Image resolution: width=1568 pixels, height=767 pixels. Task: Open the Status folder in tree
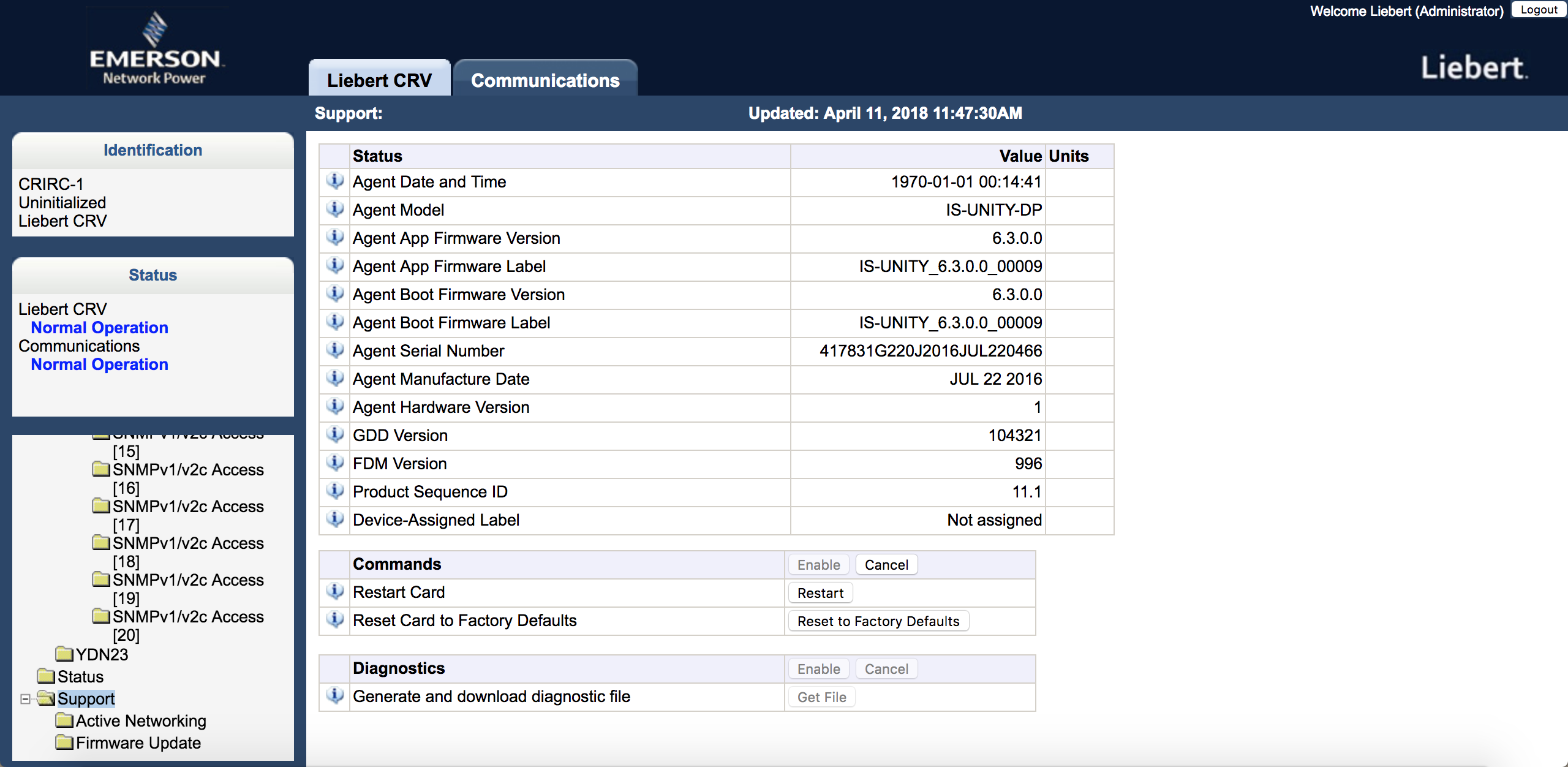point(80,676)
